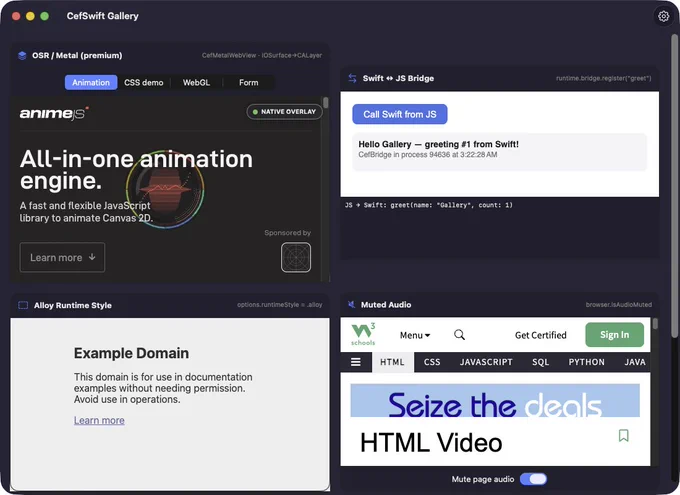Click the Hello Gallery greeting message

[x=438, y=144]
